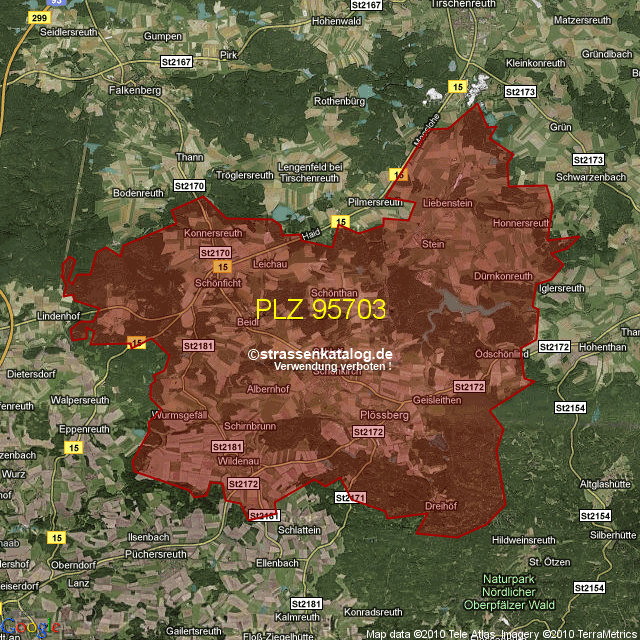The height and width of the screenshot is (640, 640).
Task: Select the Wildenau place label
Action: 238,462
